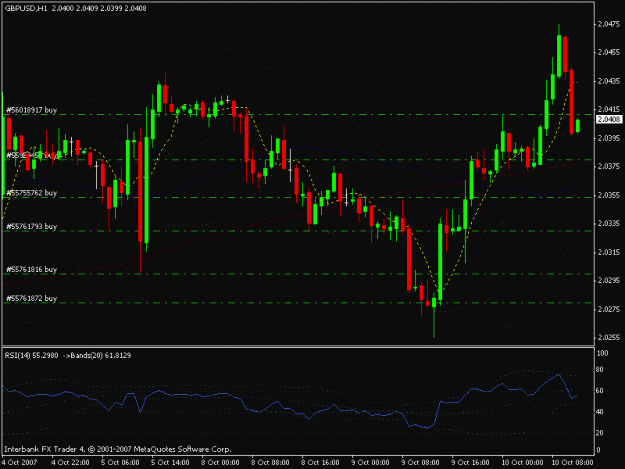Click the RSI scale value 40
Viewport: 625px width, 469px height.
pos(601,412)
